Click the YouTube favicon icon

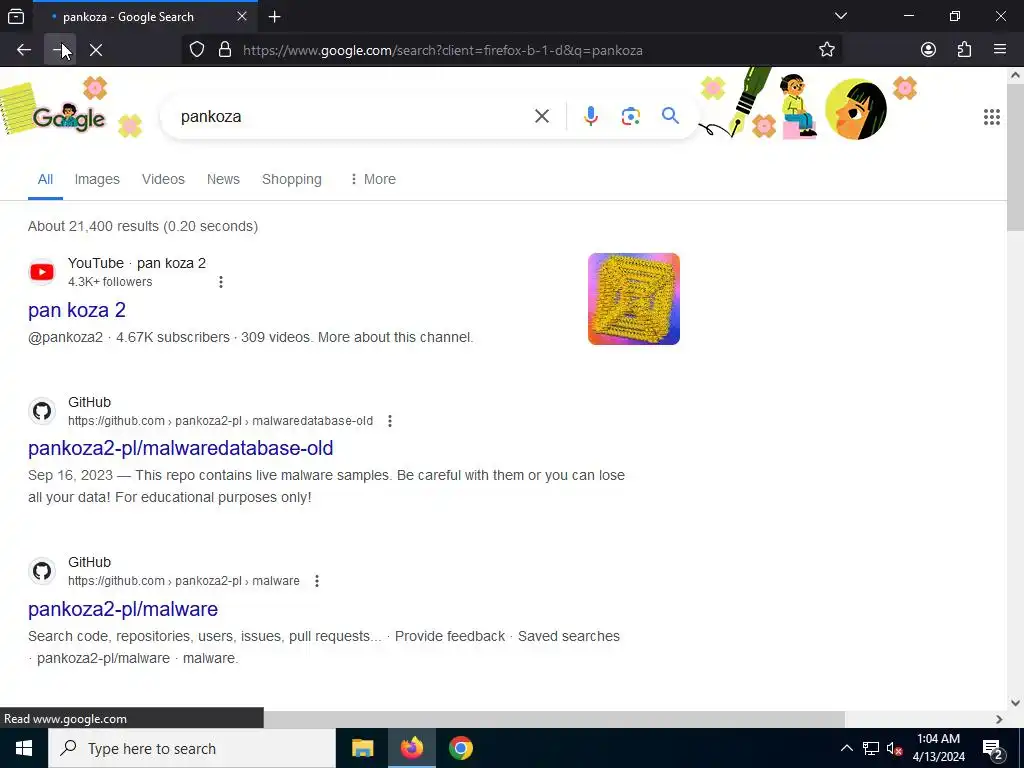[x=42, y=272]
